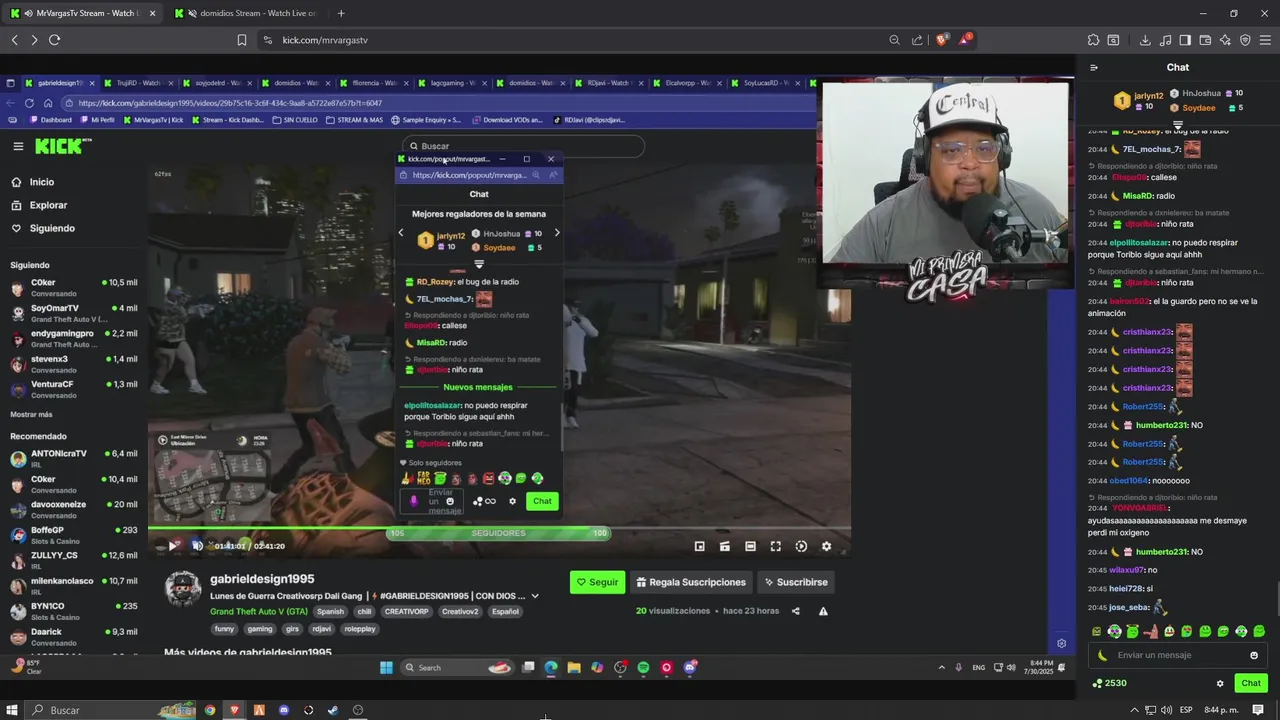Change playback speed icon in player
Image resolution: width=1280 pixels, height=720 pixels.
tap(801, 546)
